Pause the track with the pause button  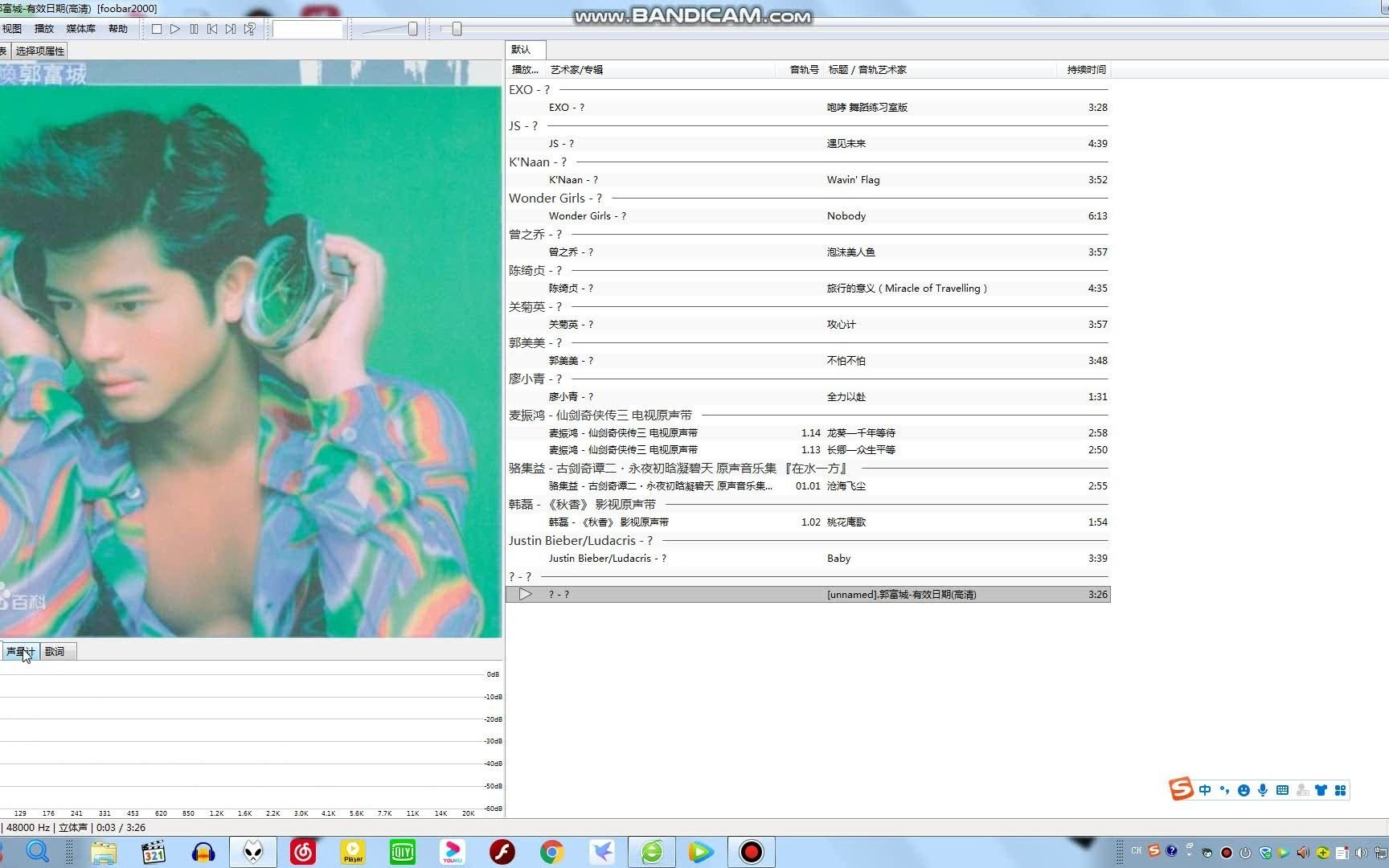pyautogui.click(x=194, y=29)
